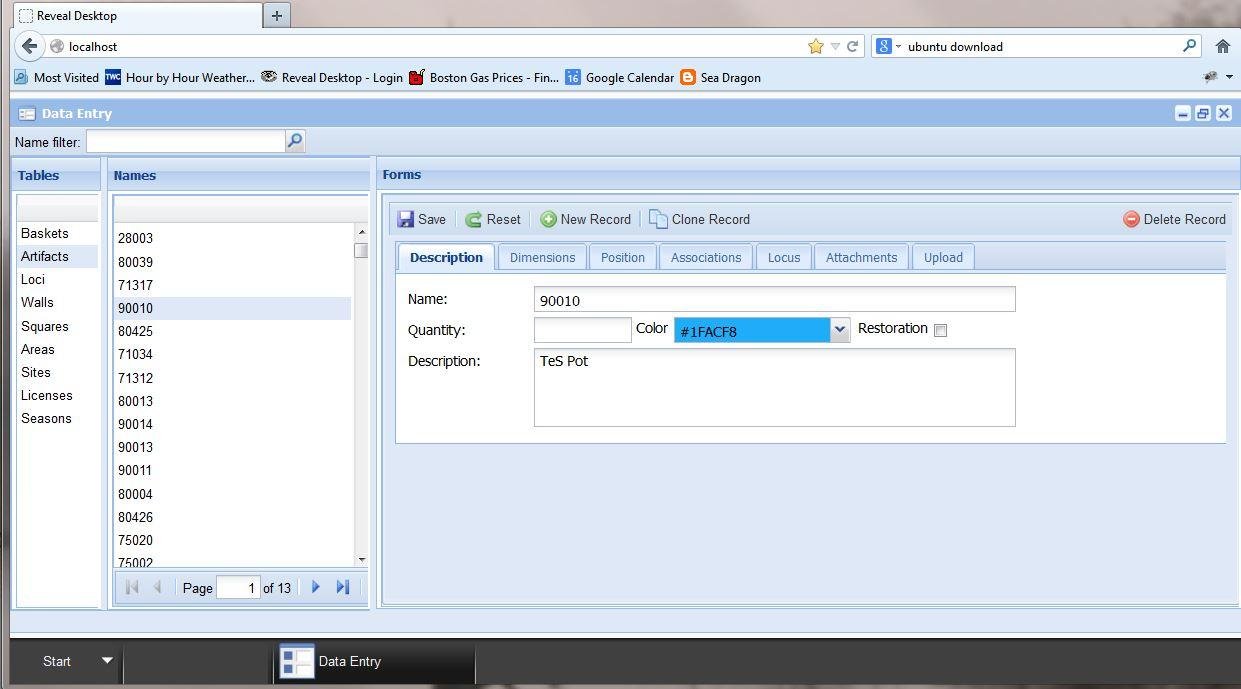Screen dimensions: 1241x689
Task: Jump to the last page of names
Action: 343,587
